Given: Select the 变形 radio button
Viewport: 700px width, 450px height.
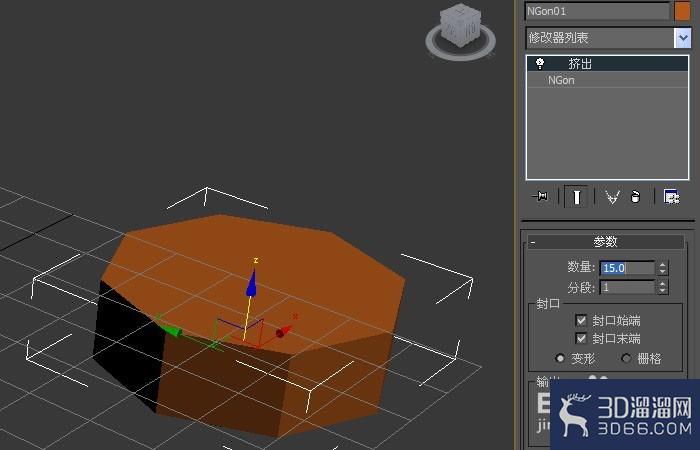Looking at the screenshot, I should 560,358.
